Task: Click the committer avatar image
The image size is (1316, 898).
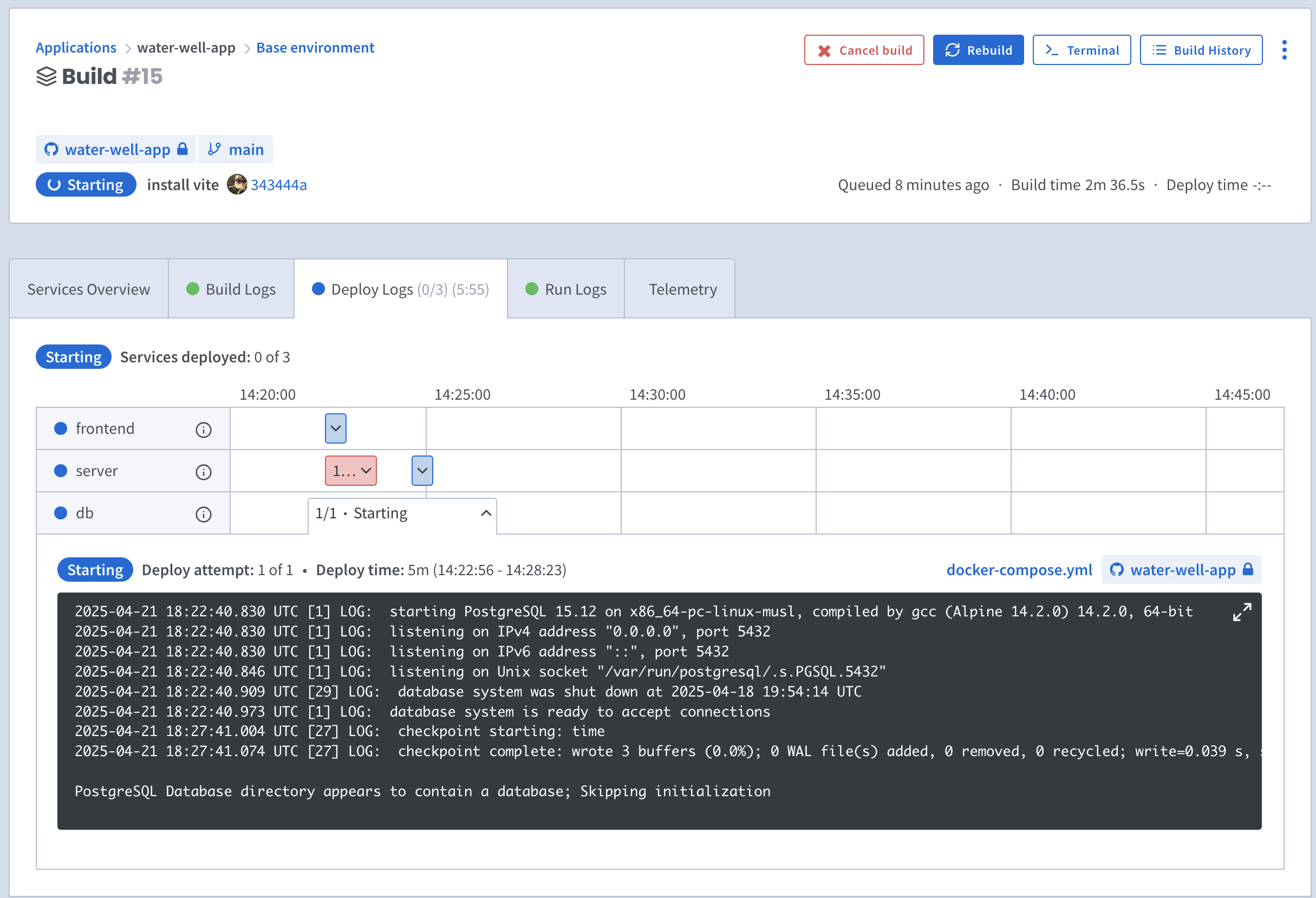Action: (x=237, y=185)
